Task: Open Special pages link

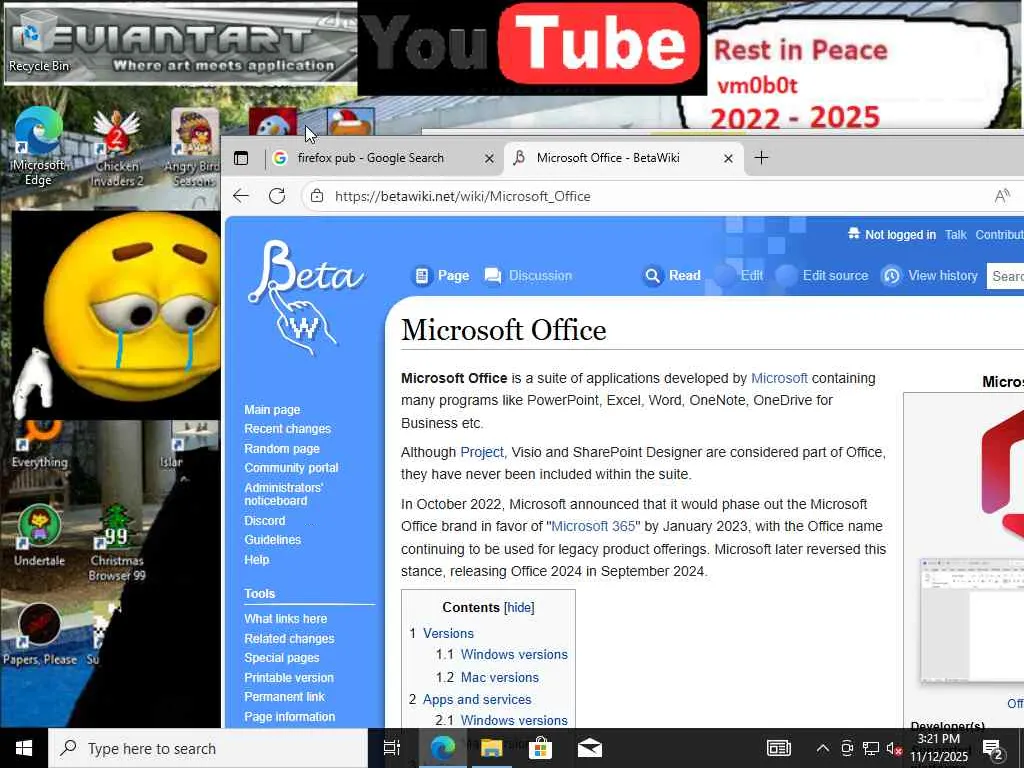Action: 282,658
